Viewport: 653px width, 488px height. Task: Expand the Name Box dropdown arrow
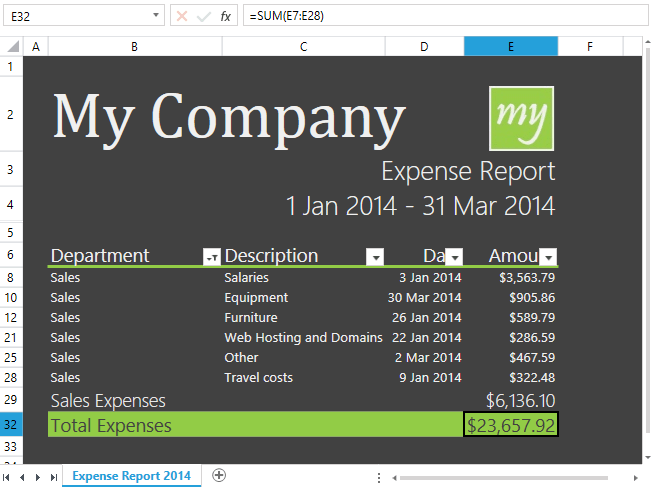point(155,16)
